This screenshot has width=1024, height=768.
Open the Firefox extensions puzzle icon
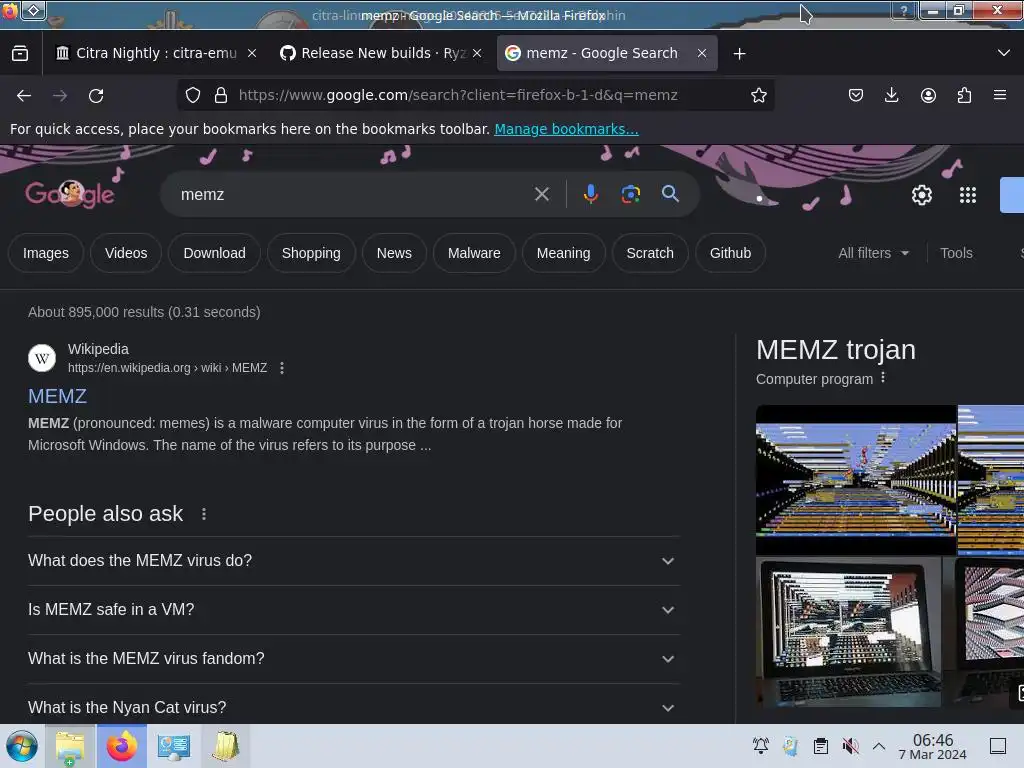click(964, 95)
